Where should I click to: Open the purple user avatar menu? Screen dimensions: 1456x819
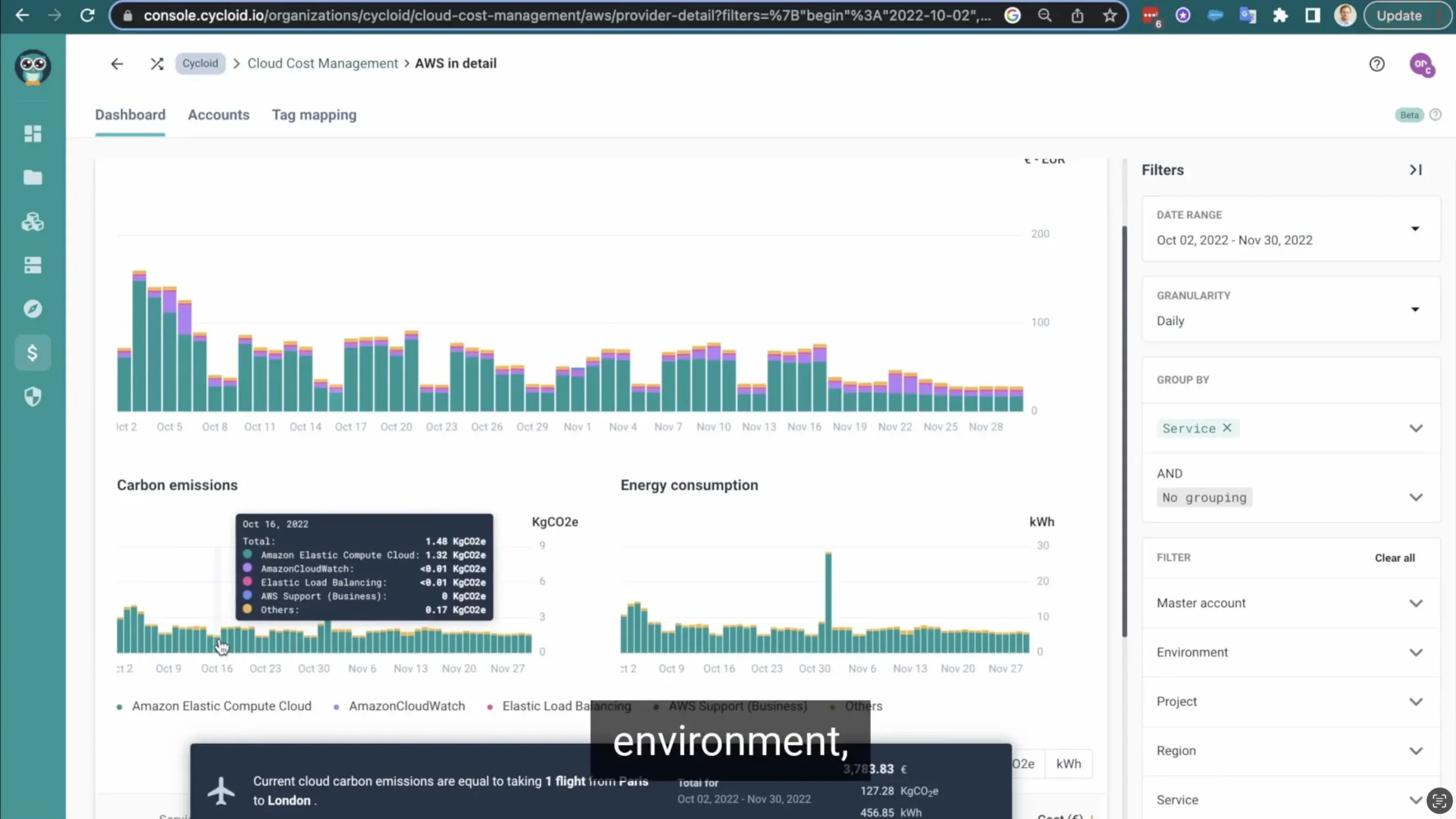(x=1422, y=65)
